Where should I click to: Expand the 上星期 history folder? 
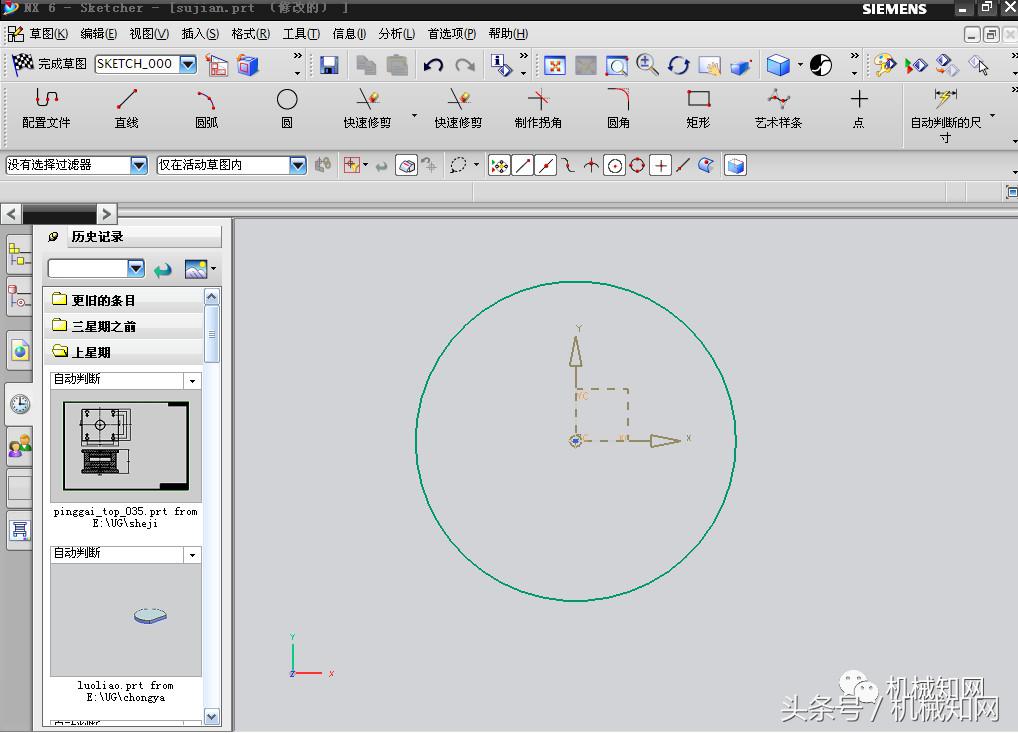(x=91, y=352)
